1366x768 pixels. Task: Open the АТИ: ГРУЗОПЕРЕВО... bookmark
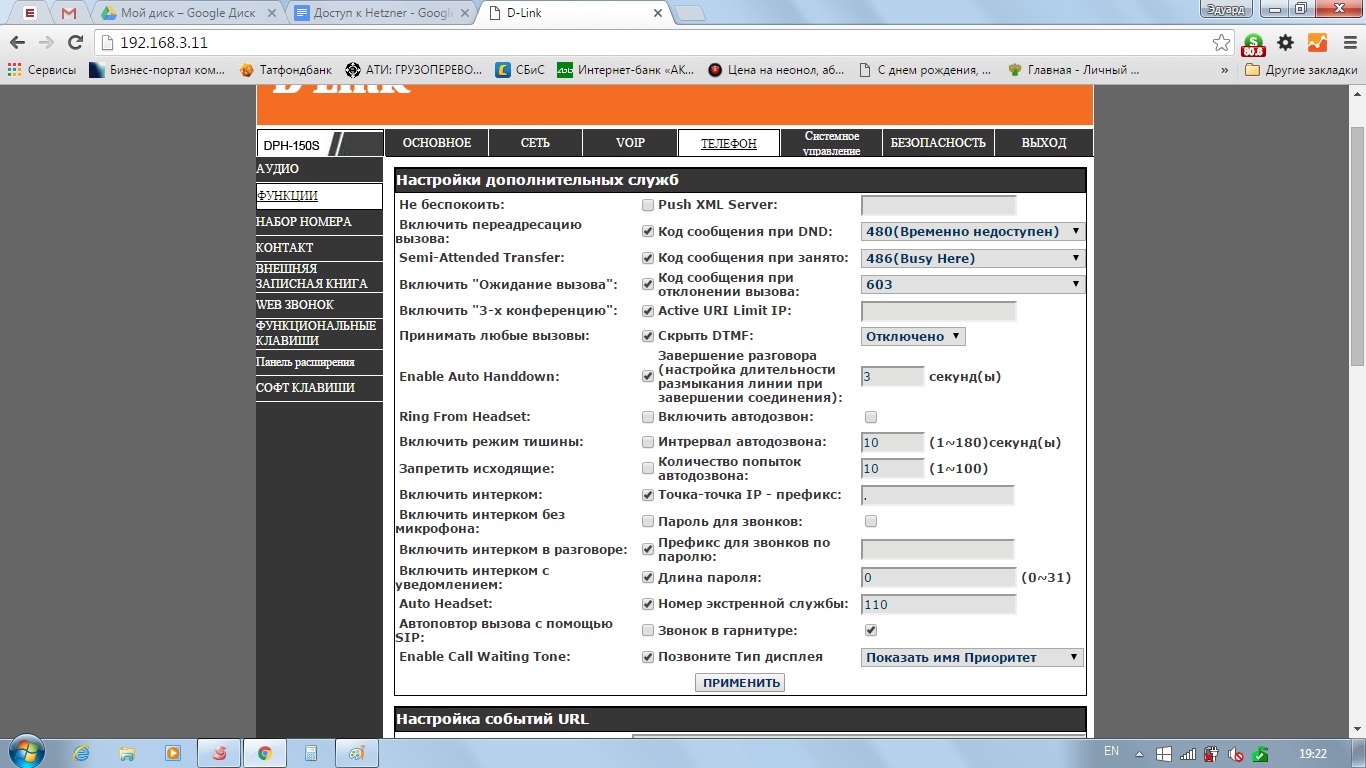pos(414,70)
